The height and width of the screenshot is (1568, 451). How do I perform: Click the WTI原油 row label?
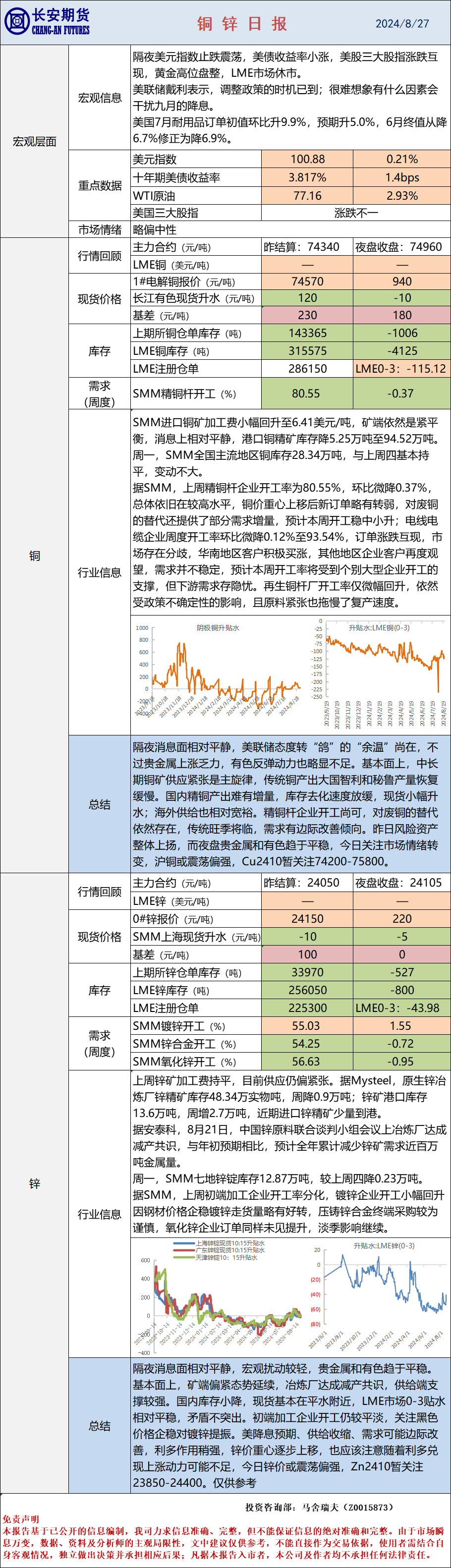pos(154,195)
